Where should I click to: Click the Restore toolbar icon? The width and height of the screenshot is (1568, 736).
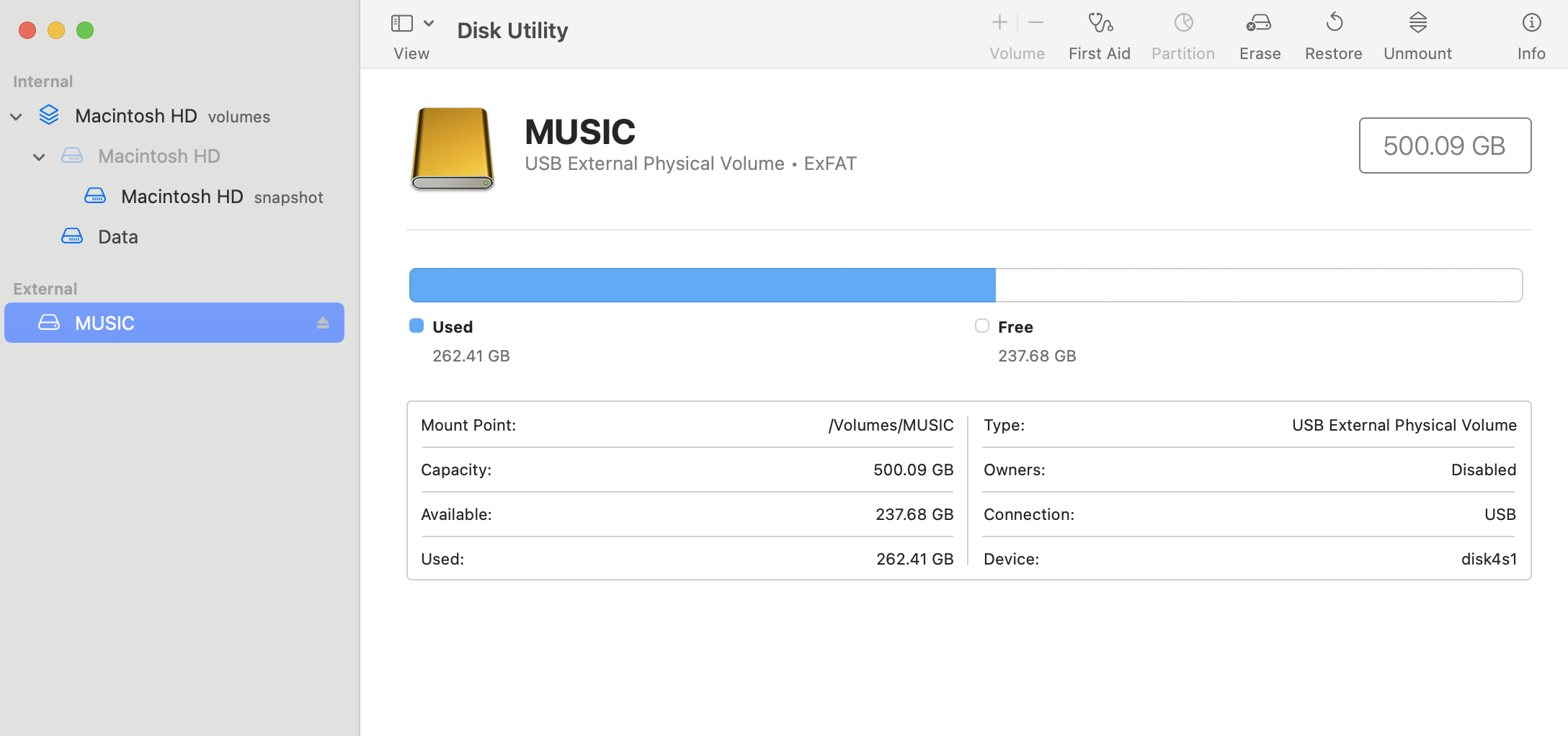(1333, 24)
